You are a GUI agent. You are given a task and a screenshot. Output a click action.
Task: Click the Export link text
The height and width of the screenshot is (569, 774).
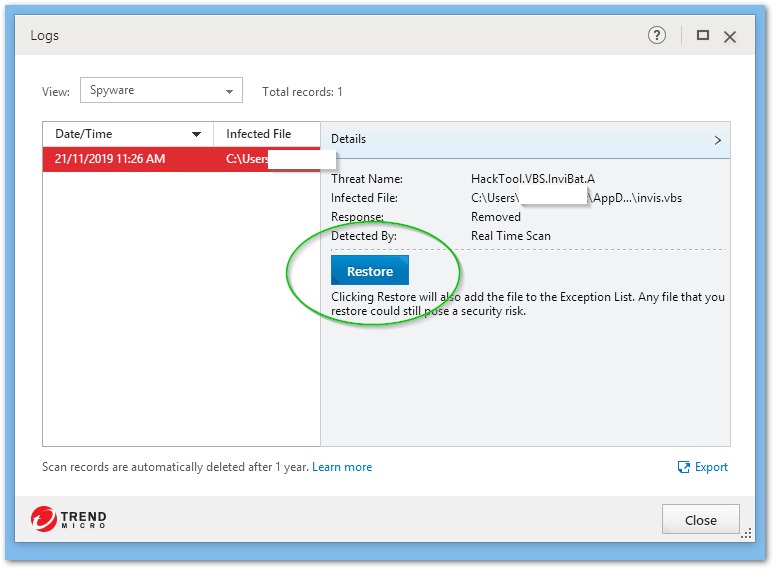(711, 467)
